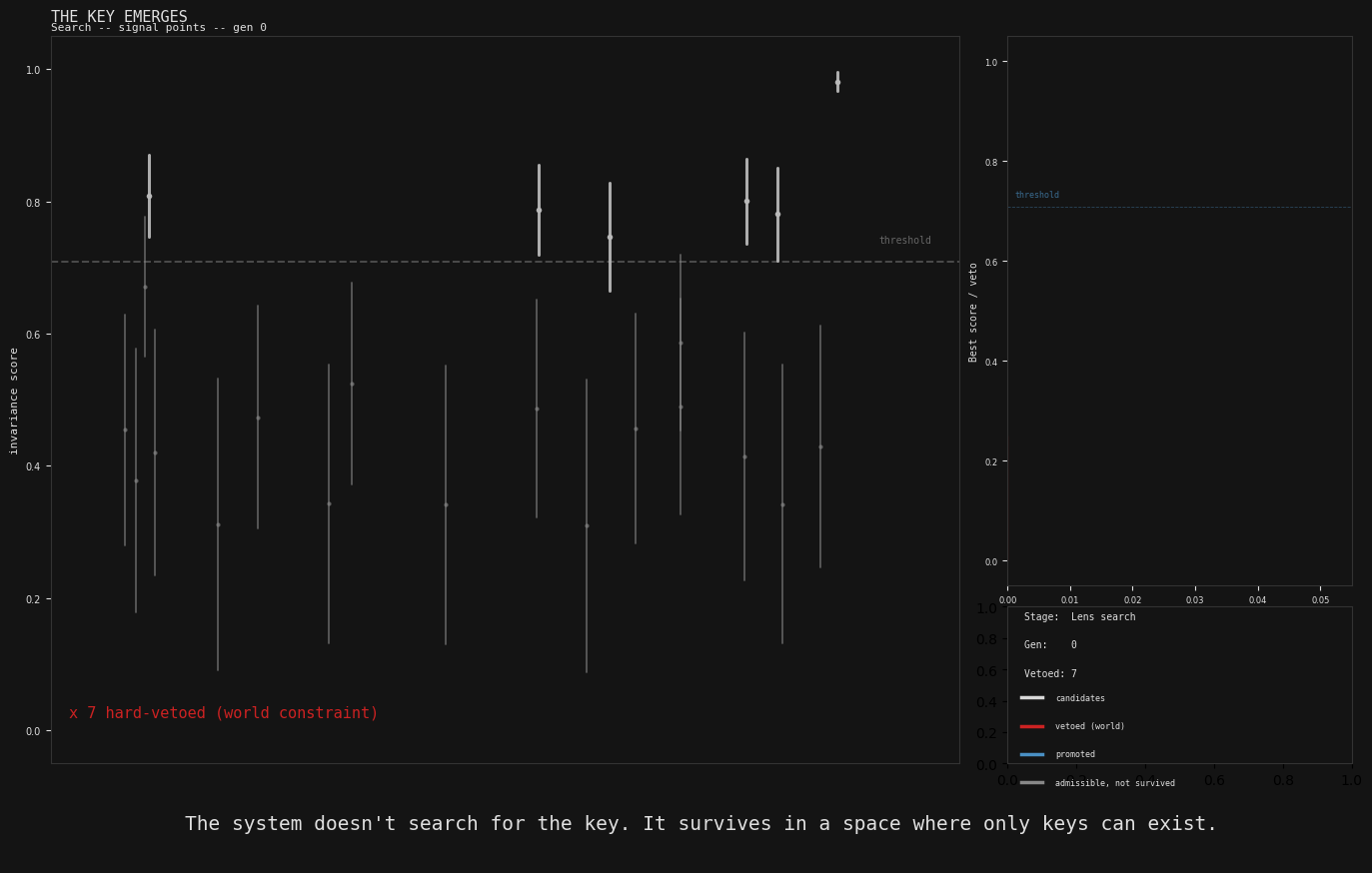Image resolution: width=1372 pixels, height=873 pixels.
Task: Click the 0.05 tick on right chart x-axis
Action: click(x=1320, y=600)
